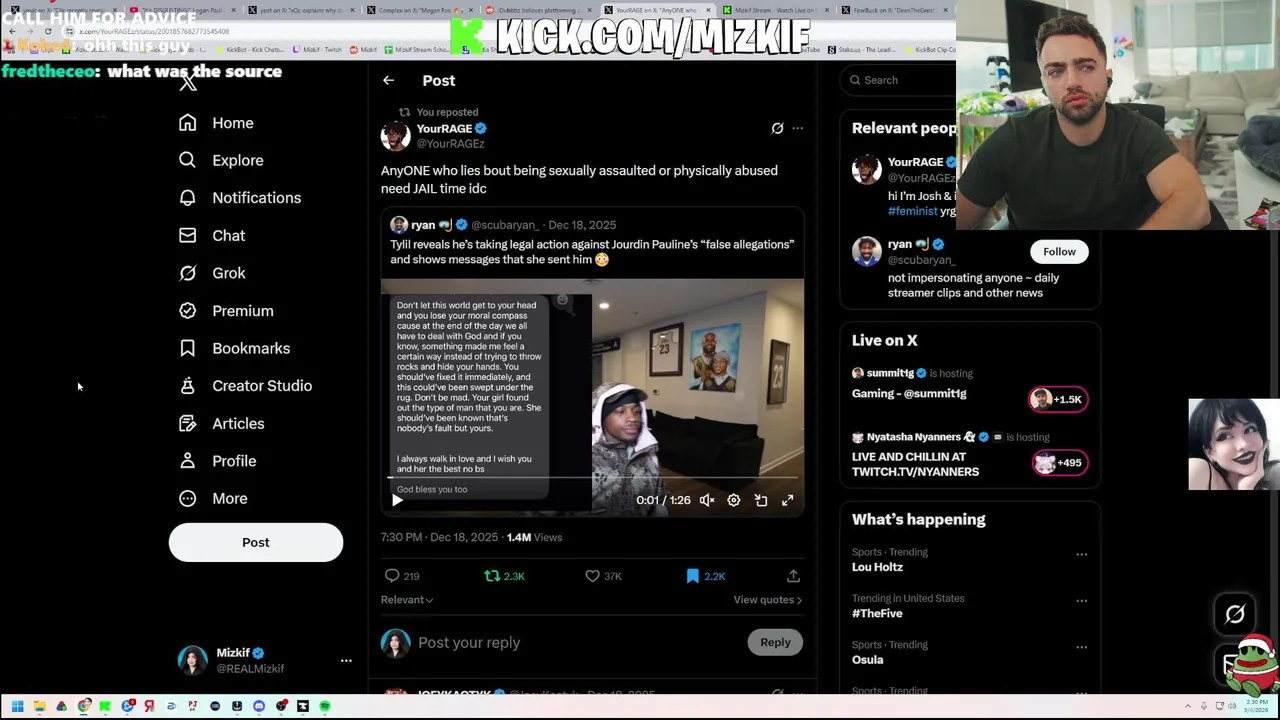Open the Lou Holtz trending topic
This screenshot has height=720, width=1280.
(877, 567)
